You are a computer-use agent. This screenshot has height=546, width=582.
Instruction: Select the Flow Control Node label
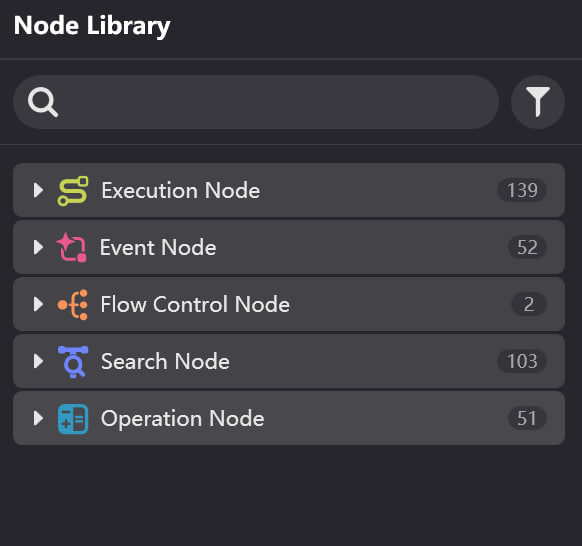195,304
